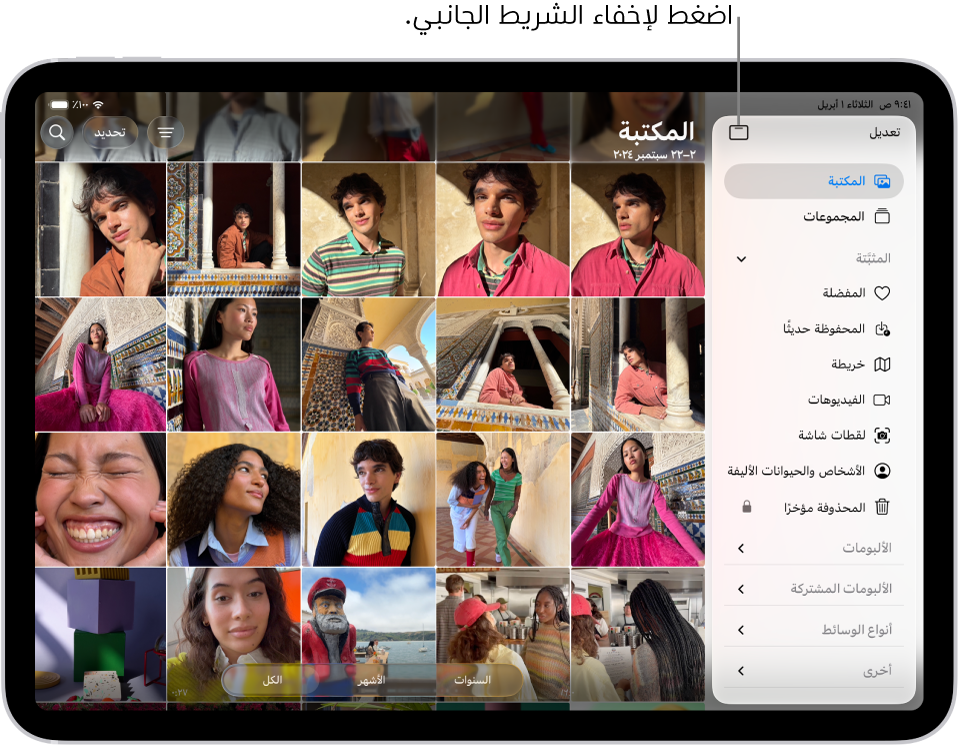
Task: Open الفيديوهات sidebar item
Action: pos(814,400)
